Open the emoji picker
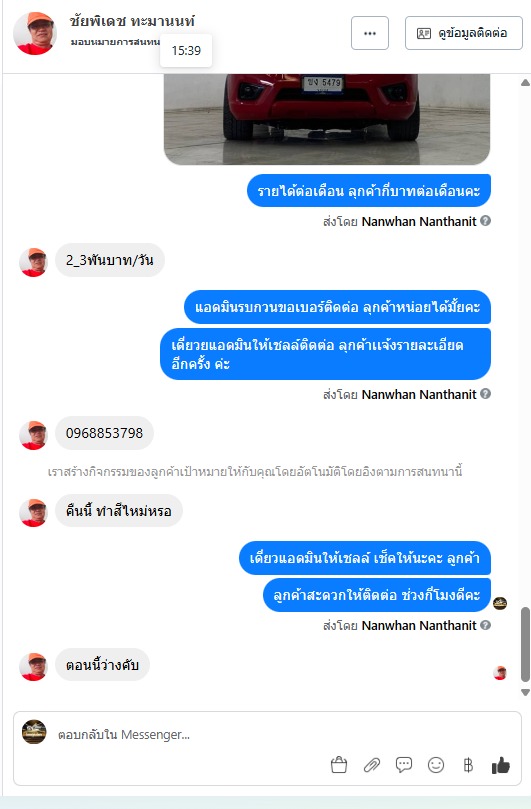This screenshot has width=531, height=809. pos(436,765)
